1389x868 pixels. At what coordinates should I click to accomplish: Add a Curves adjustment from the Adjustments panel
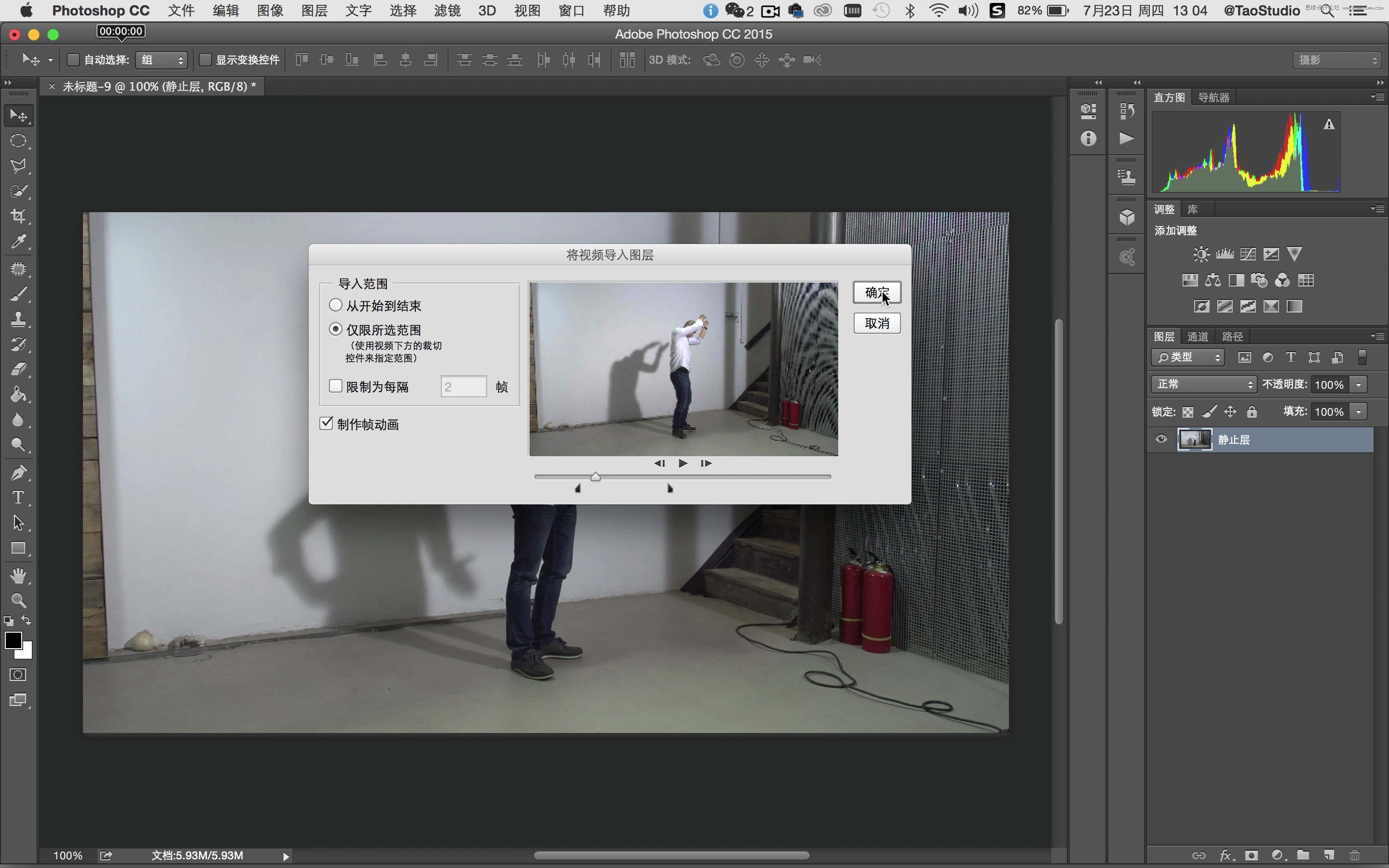1248,253
